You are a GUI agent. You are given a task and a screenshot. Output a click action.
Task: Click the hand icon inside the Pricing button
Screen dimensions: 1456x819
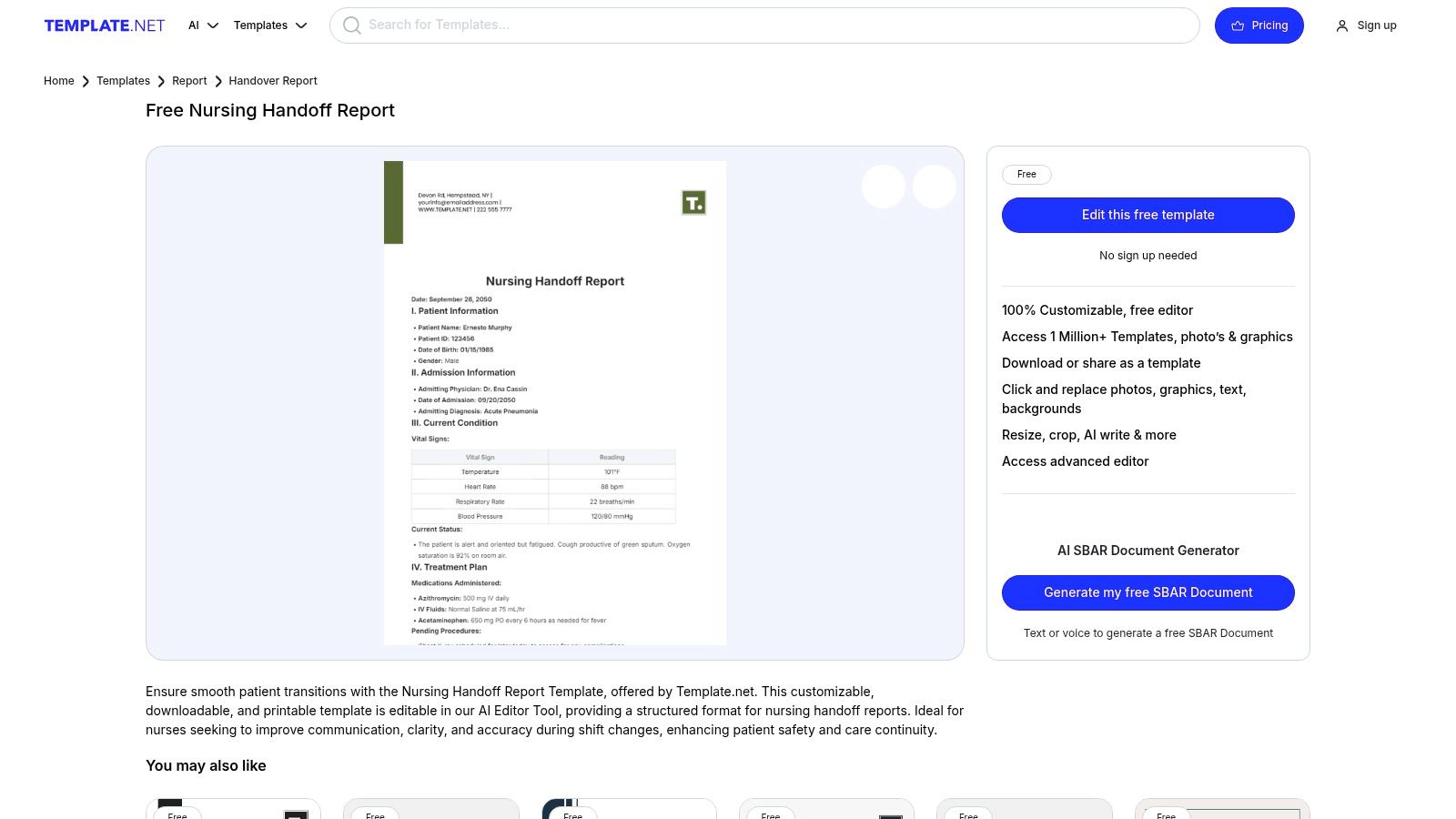[1236, 25]
